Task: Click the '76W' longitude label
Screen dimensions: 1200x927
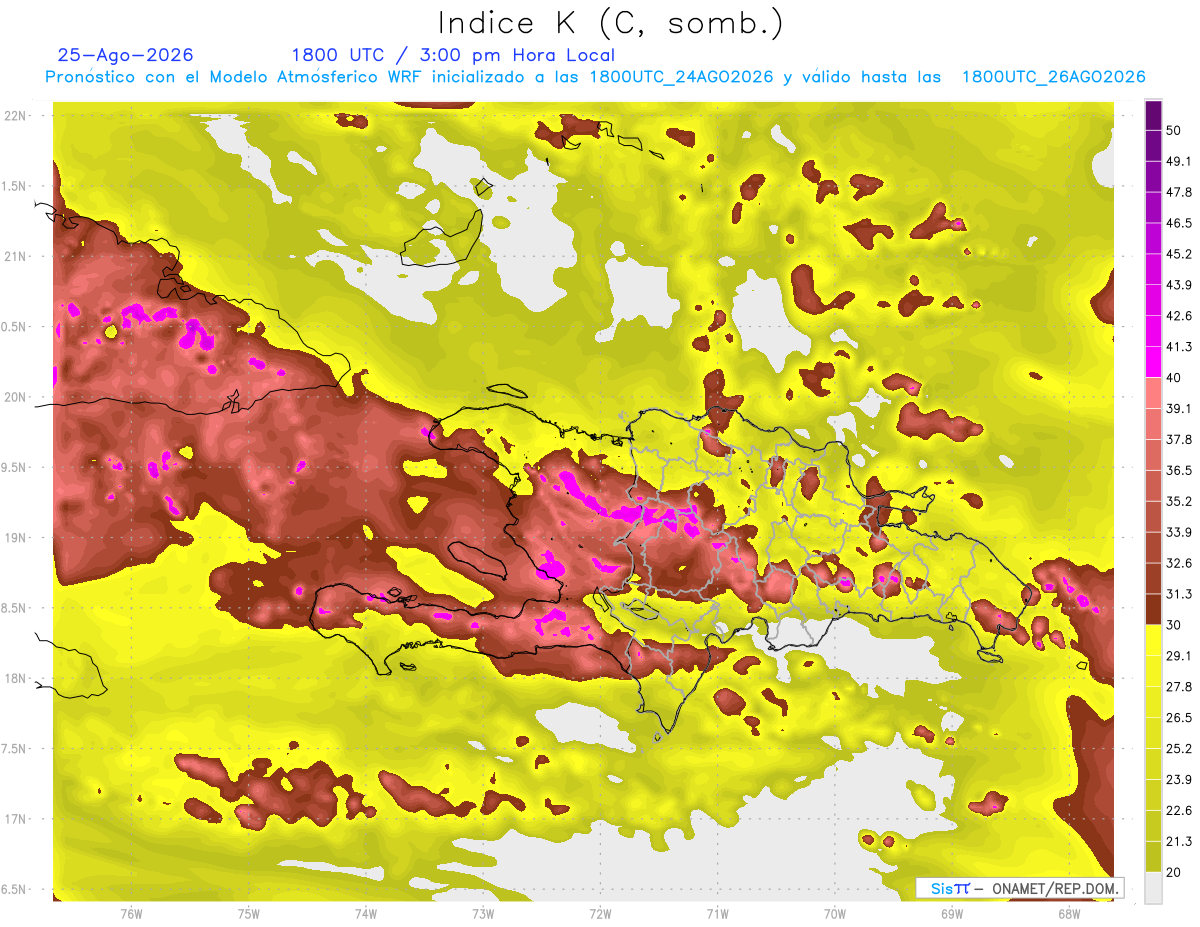Action: (x=131, y=913)
